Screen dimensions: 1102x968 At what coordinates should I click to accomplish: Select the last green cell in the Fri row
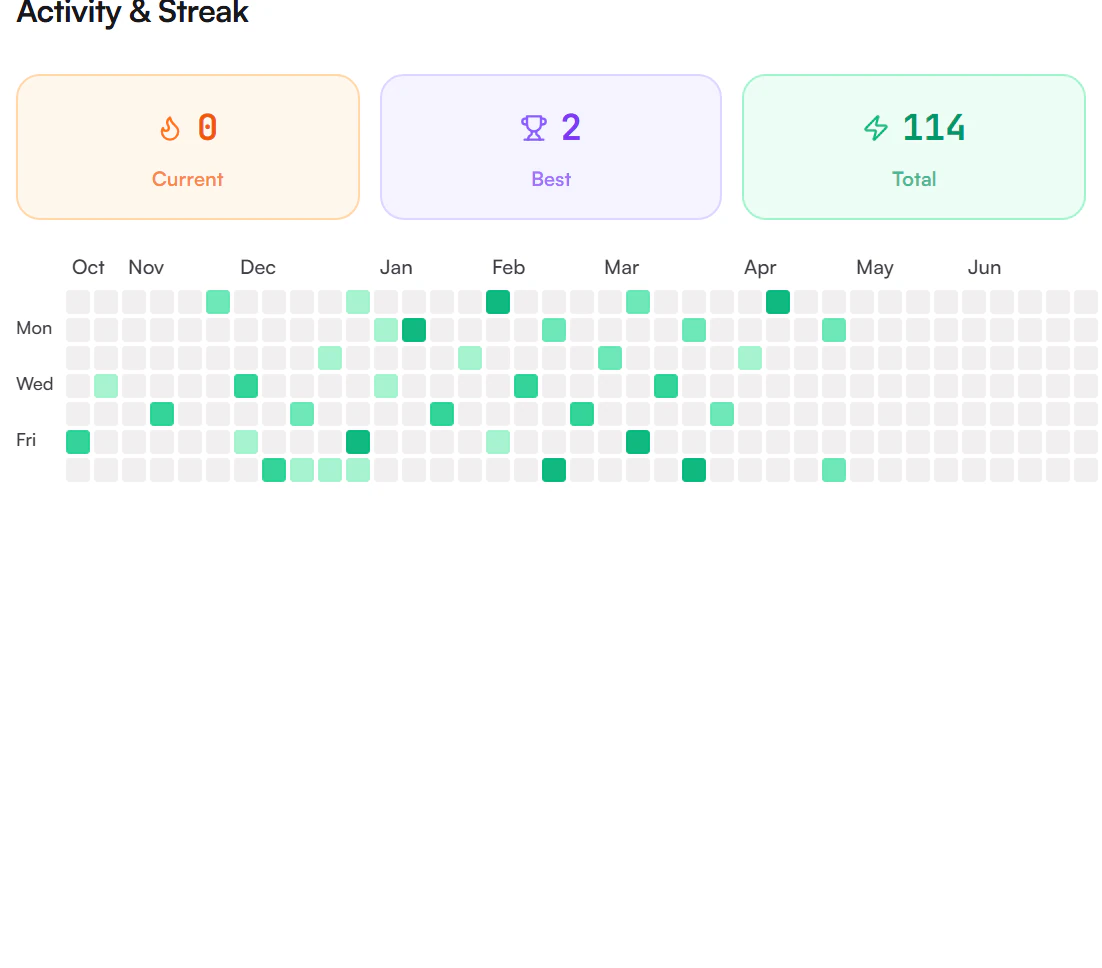point(638,442)
